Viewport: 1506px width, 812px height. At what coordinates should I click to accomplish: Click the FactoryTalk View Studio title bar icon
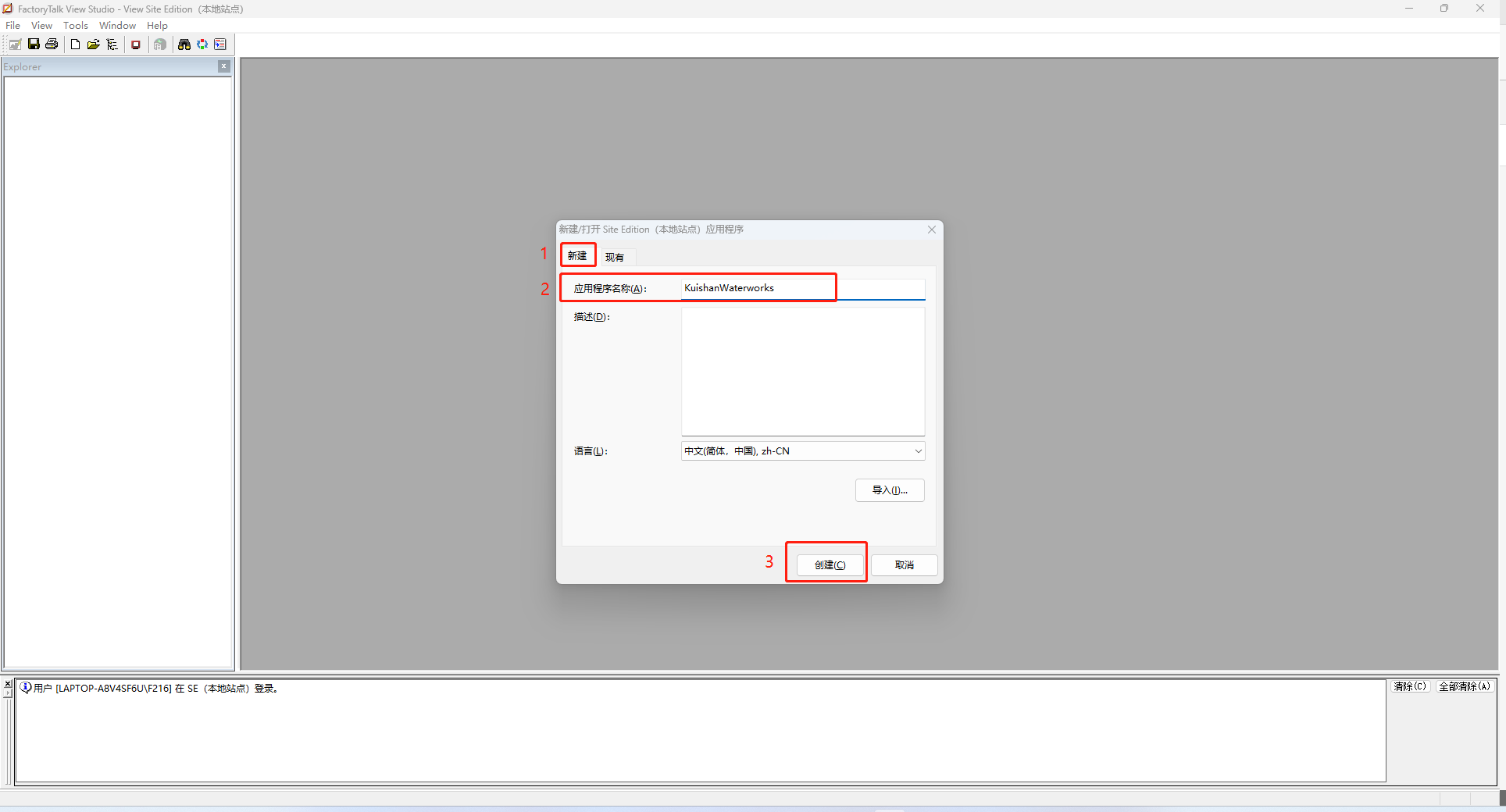(x=8, y=9)
